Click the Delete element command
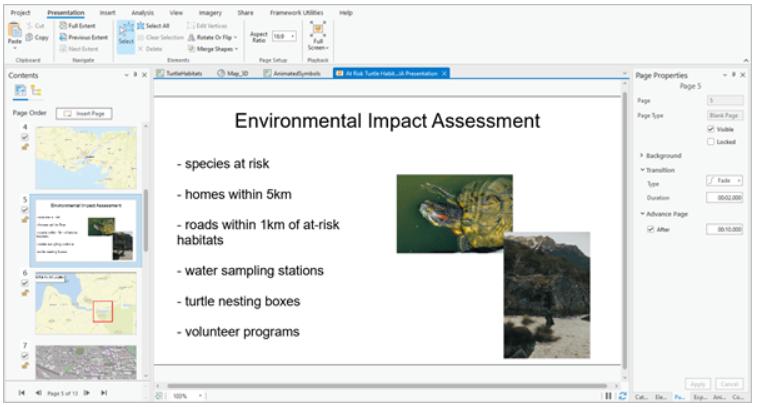757x407 pixels. click(150, 49)
